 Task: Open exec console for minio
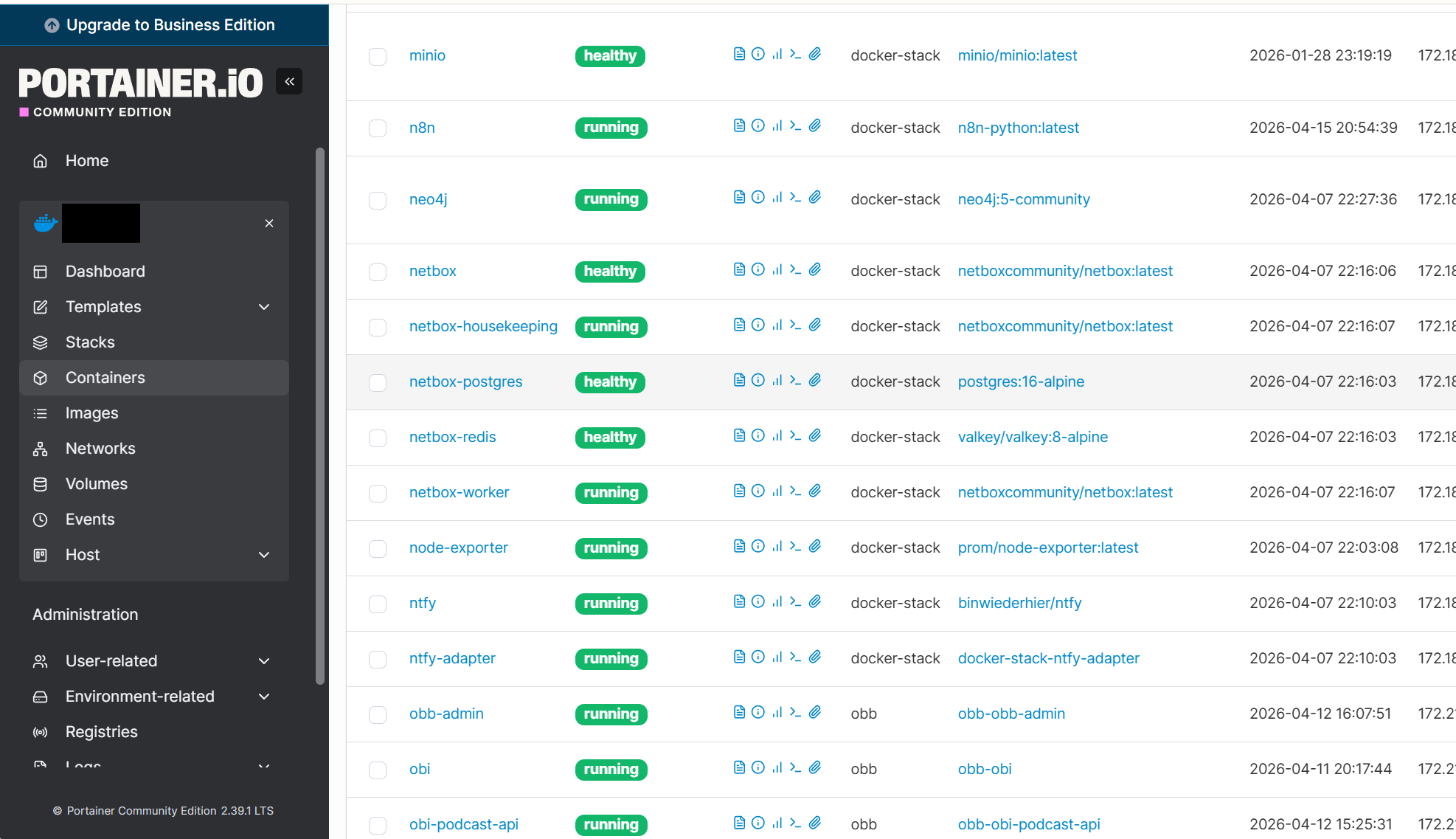tap(795, 54)
